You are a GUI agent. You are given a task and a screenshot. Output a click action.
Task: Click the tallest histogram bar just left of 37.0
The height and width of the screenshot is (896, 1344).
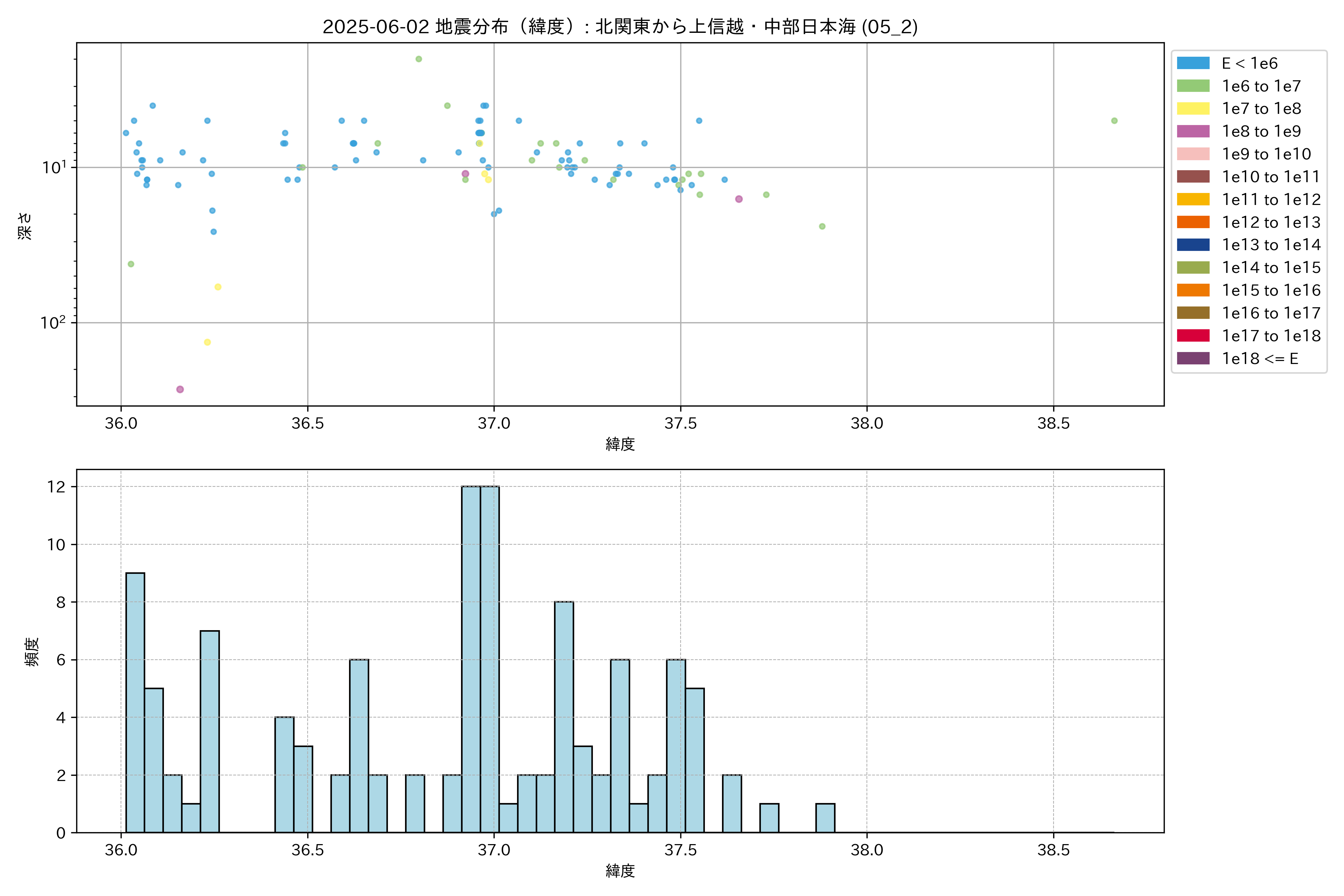471,659
